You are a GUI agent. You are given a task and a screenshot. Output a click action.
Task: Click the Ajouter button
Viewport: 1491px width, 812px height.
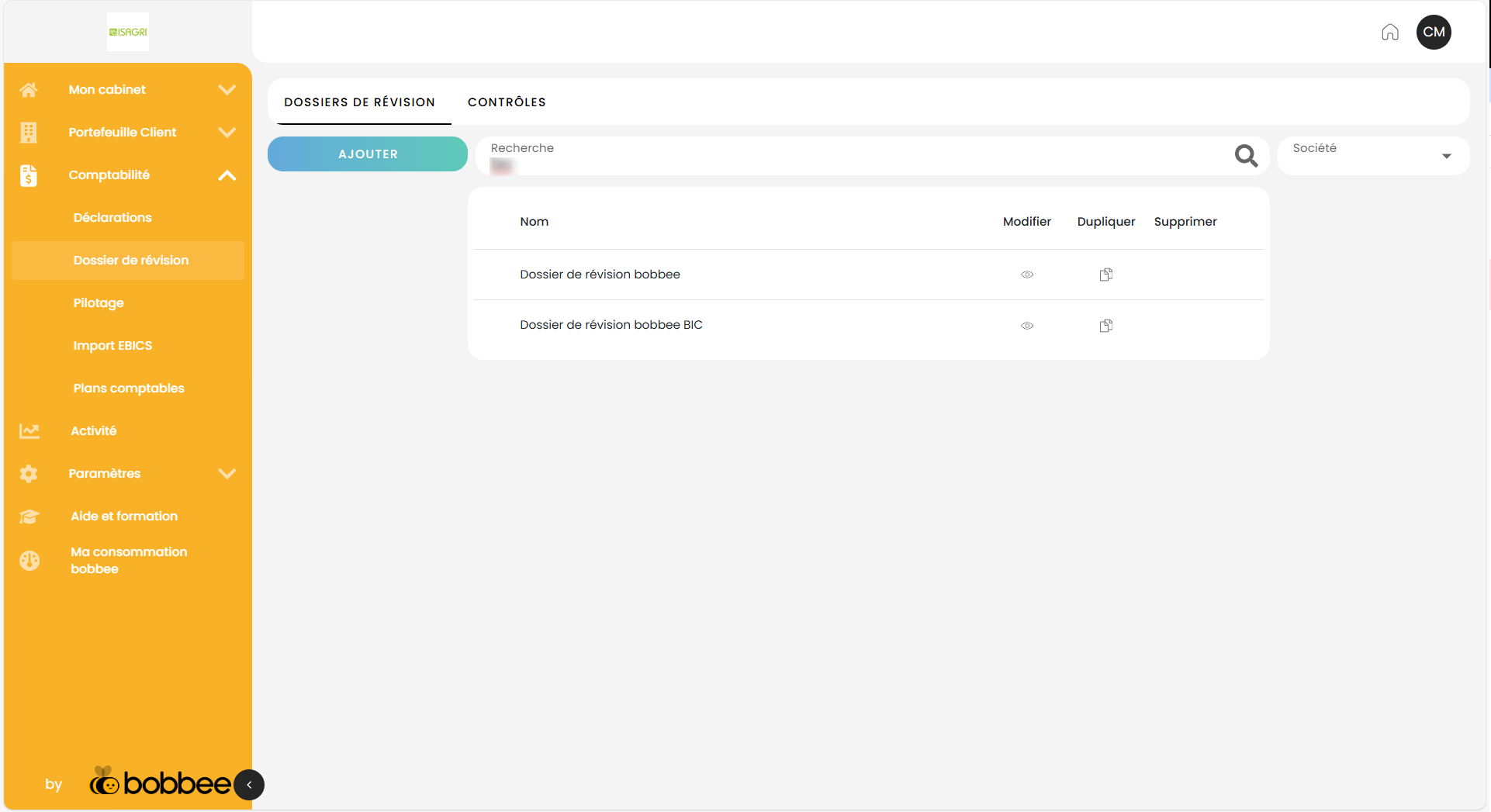click(x=368, y=154)
